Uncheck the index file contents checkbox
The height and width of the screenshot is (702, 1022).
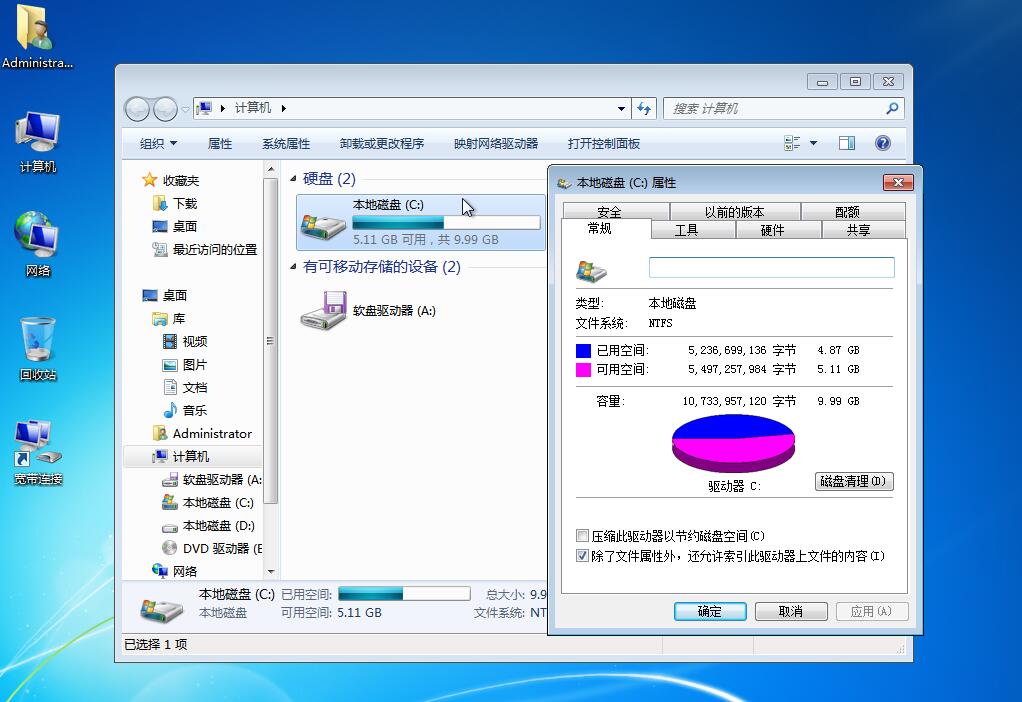coord(583,556)
